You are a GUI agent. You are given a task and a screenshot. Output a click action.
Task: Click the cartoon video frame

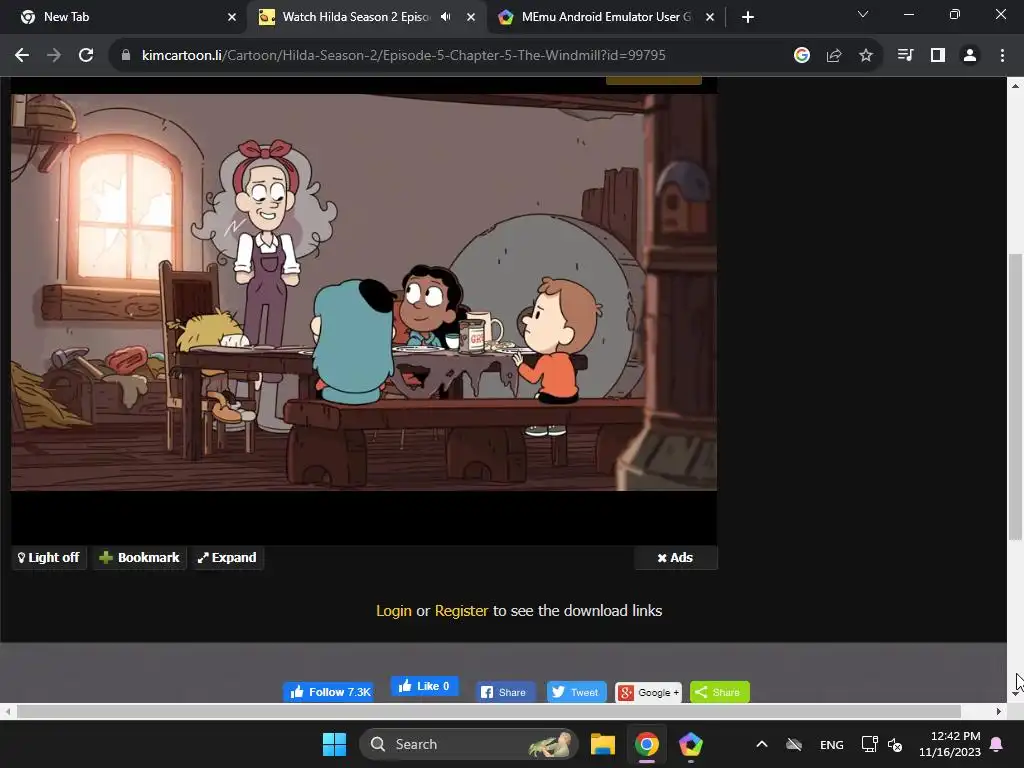point(364,292)
